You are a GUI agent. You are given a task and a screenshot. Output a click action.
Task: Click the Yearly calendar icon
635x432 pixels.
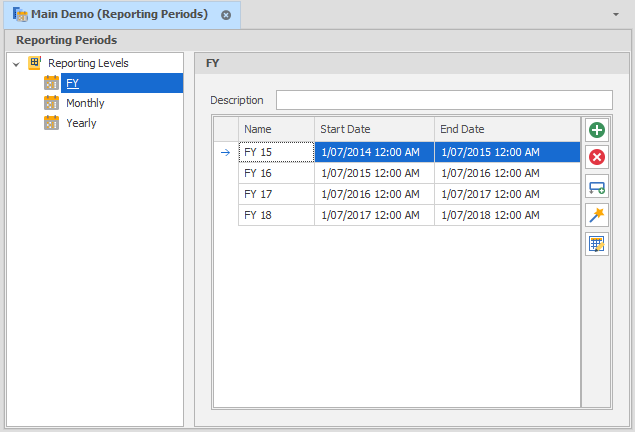pos(52,123)
